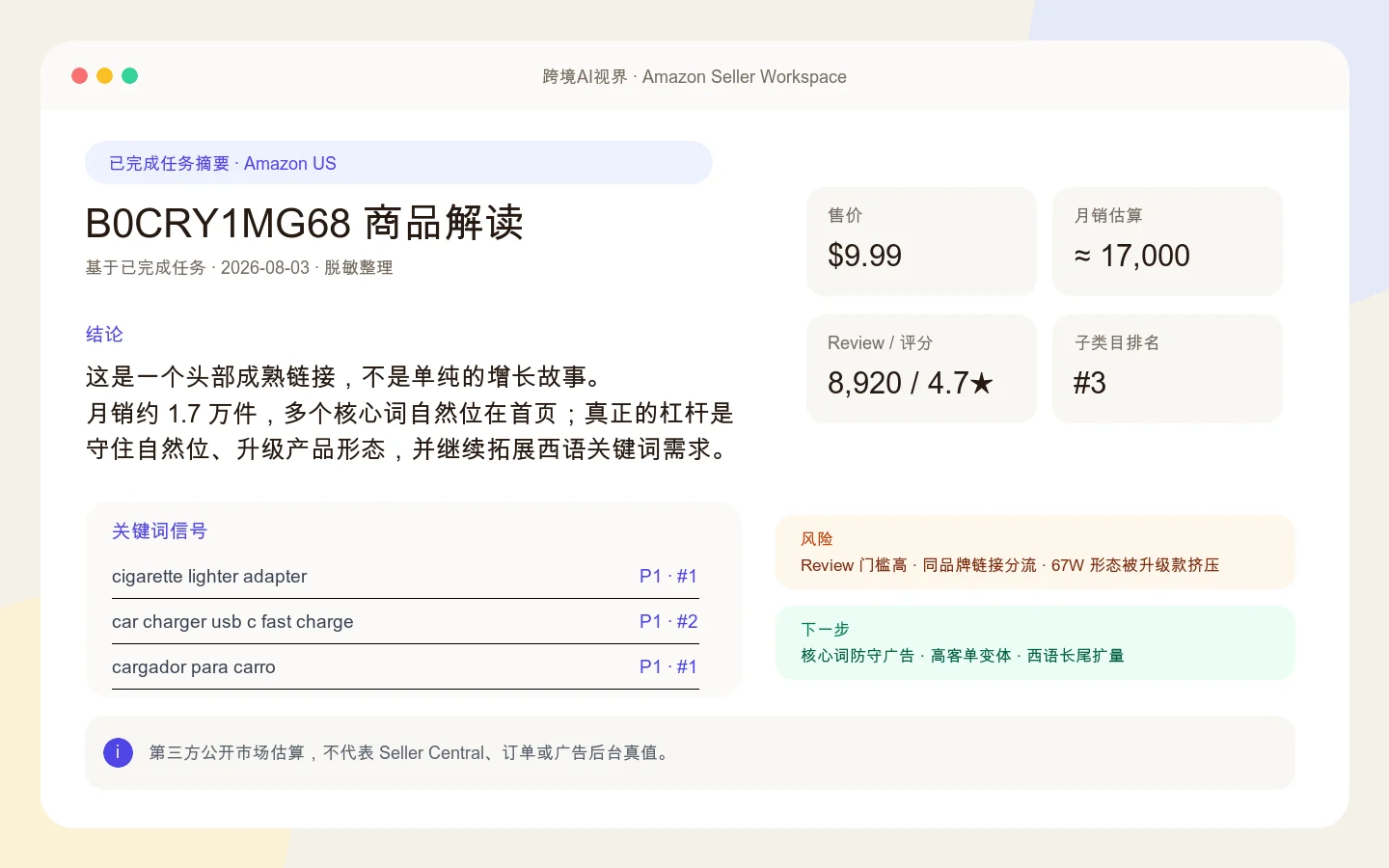Click 'P1 · #1' for cargador para carro
1389x868 pixels.
click(668, 666)
